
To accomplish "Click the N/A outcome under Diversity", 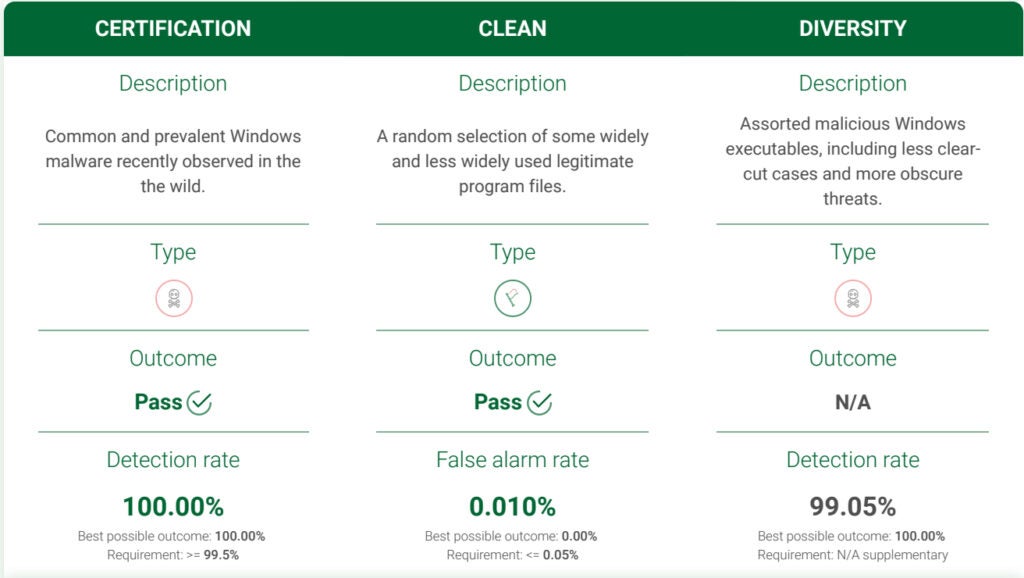I will (x=853, y=403).
